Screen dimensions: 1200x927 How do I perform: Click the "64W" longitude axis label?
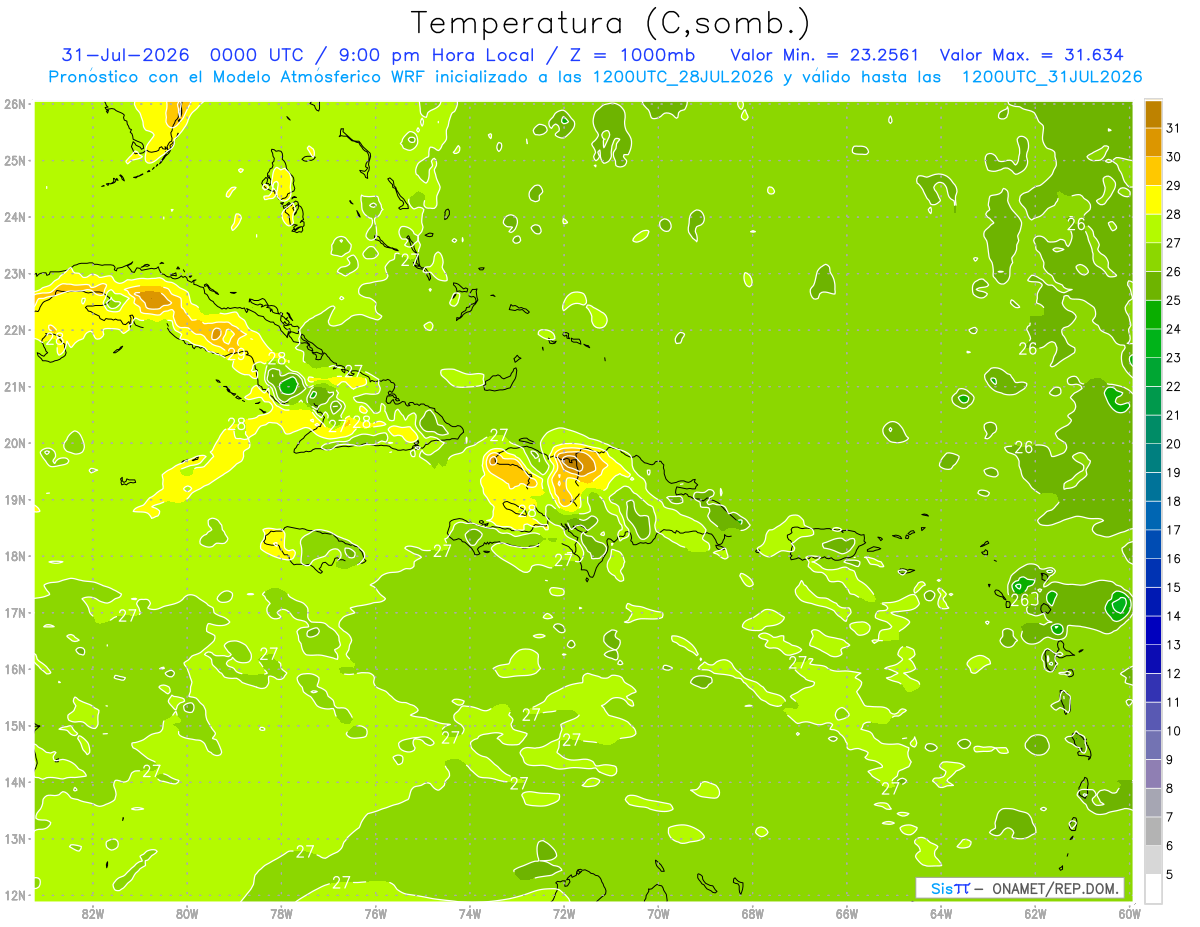pos(941,914)
